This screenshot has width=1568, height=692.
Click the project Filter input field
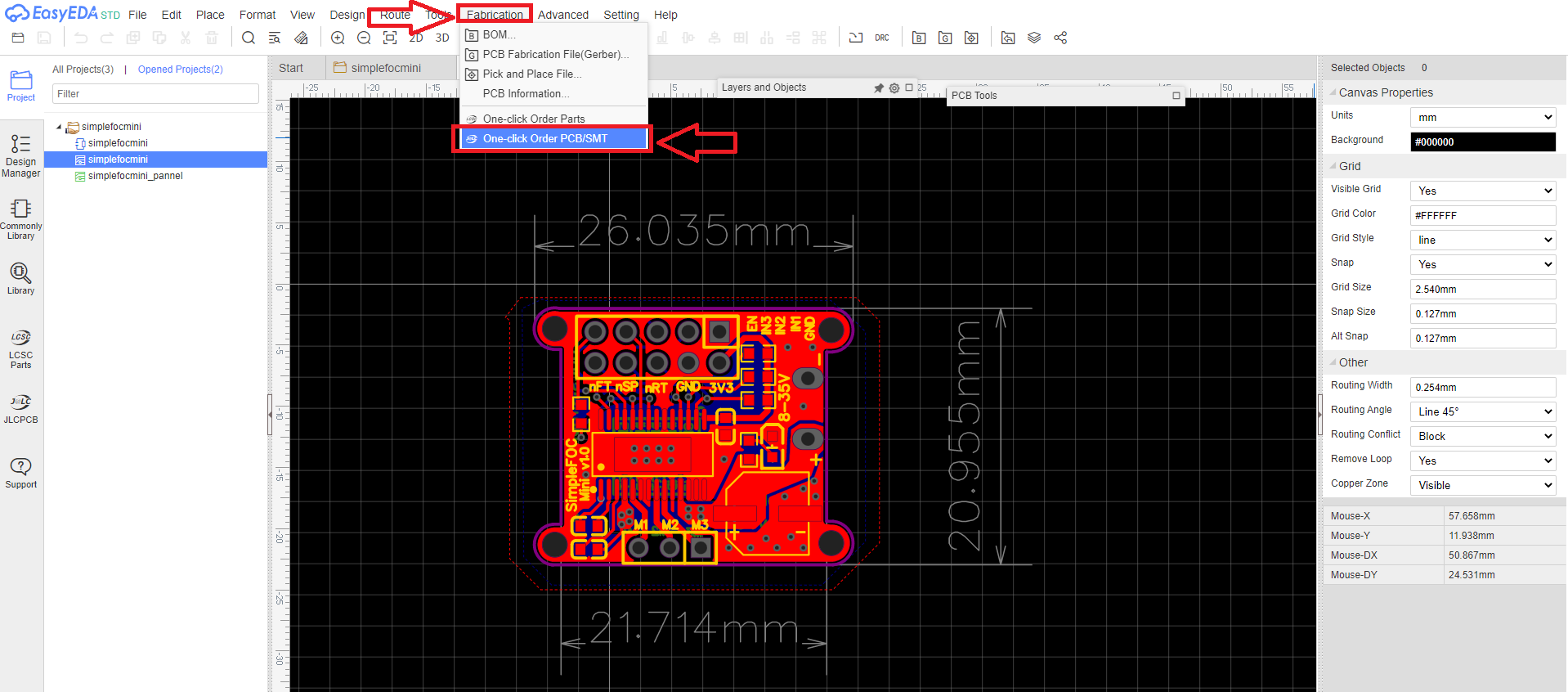click(155, 94)
